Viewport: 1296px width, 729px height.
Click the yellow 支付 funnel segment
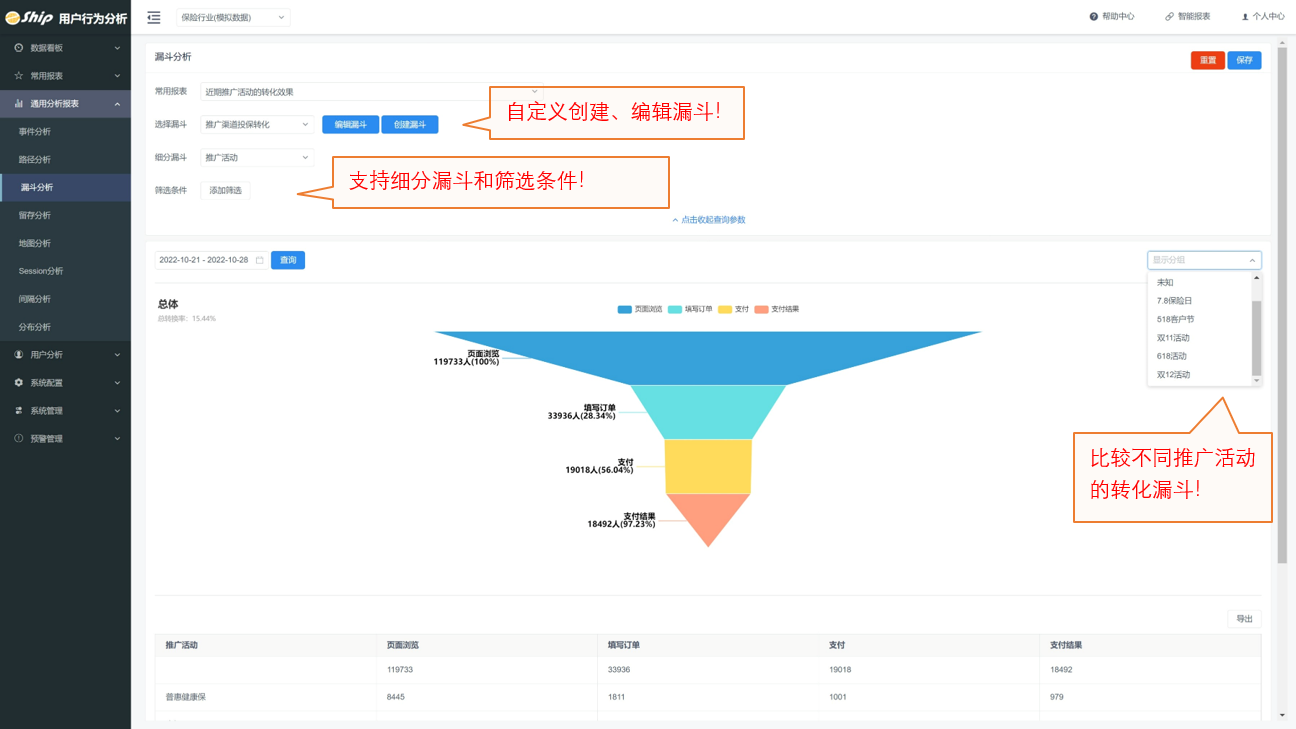(x=708, y=466)
